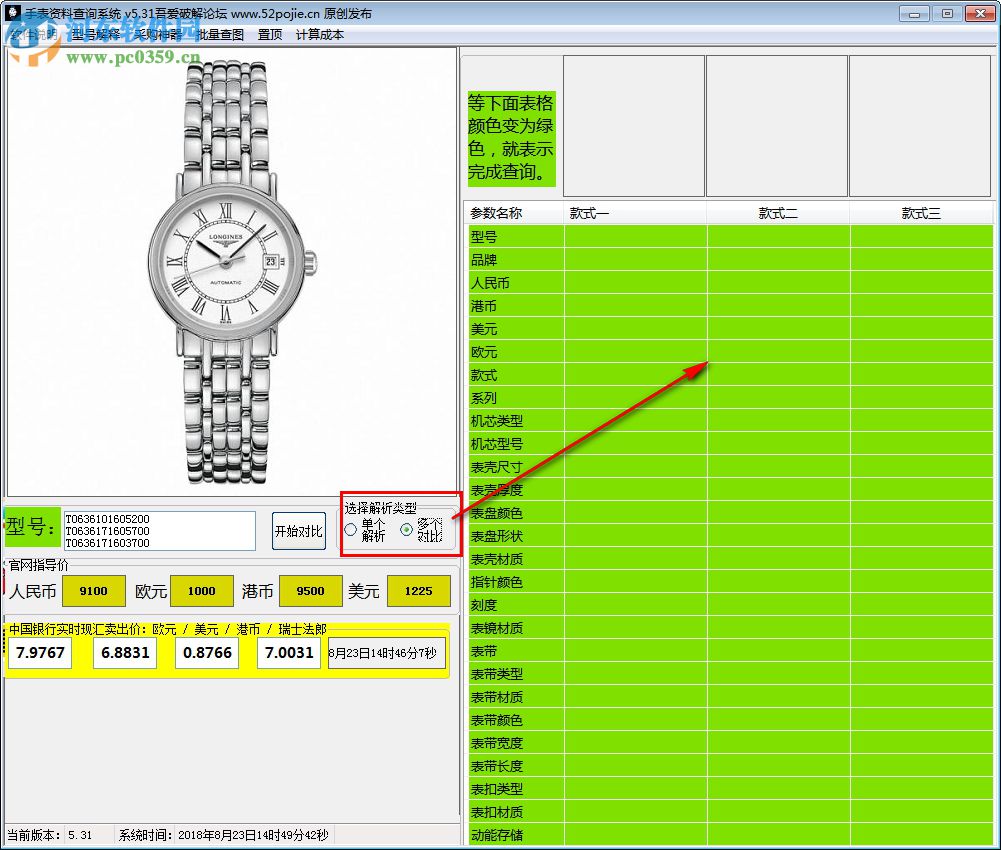Click the 参数名称 column header

tap(514, 213)
